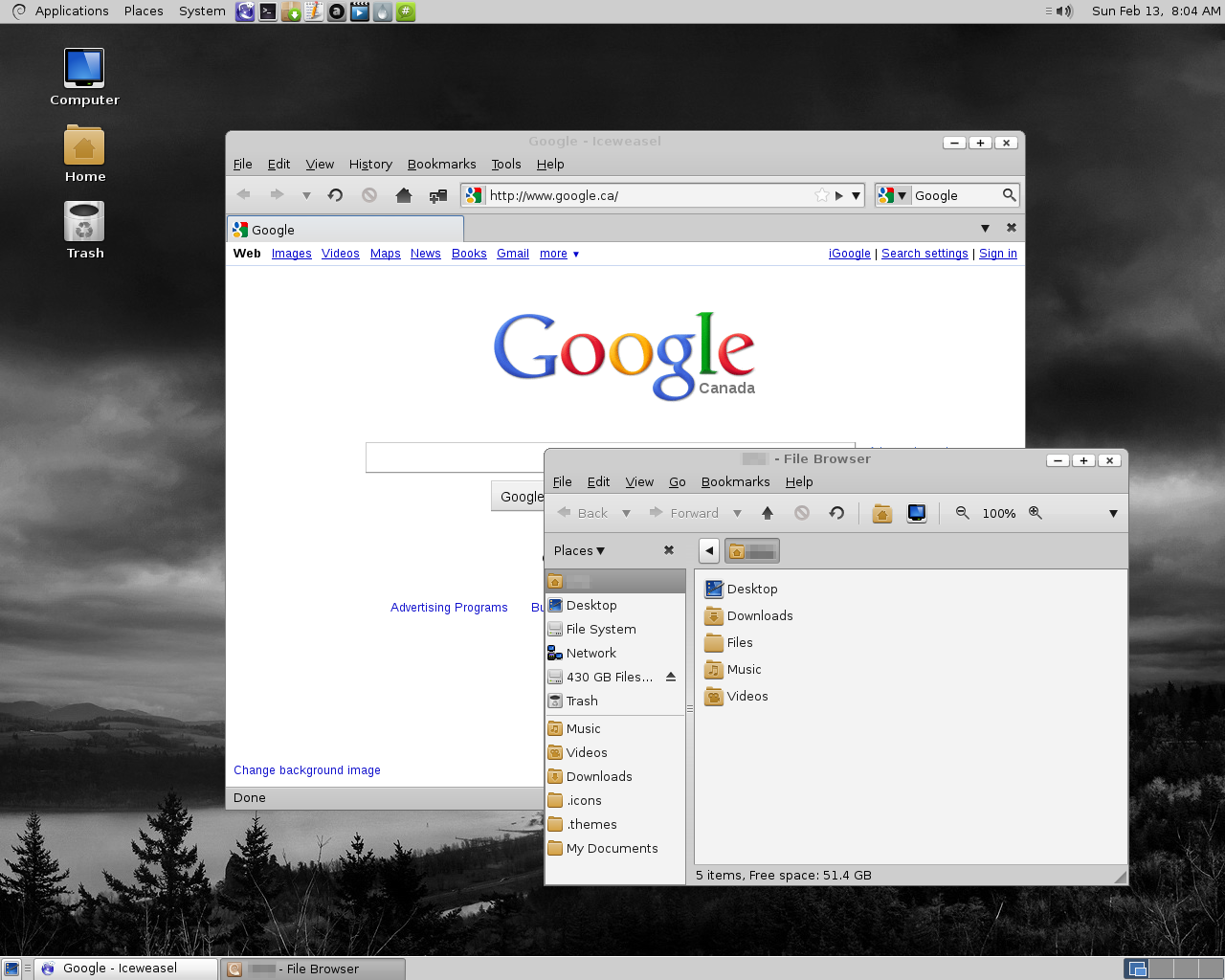Open search engine selector dropdown
This screenshot has width=1225, height=980.
point(892,195)
